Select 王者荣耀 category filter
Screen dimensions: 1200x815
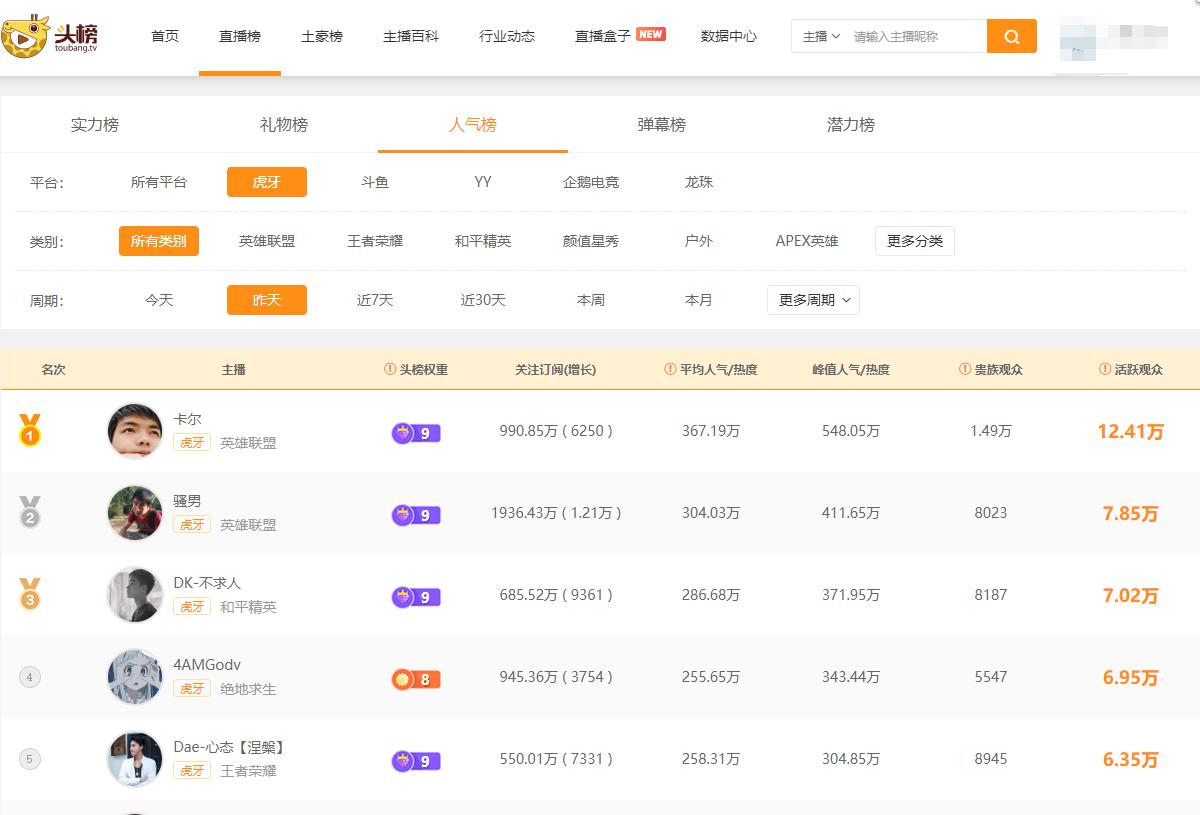[375, 241]
